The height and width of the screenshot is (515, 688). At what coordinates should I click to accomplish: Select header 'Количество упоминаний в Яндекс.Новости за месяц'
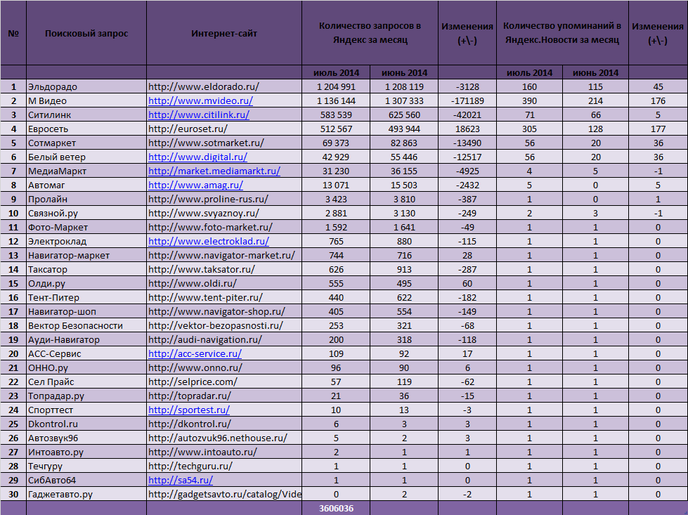(x=562, y=33)
